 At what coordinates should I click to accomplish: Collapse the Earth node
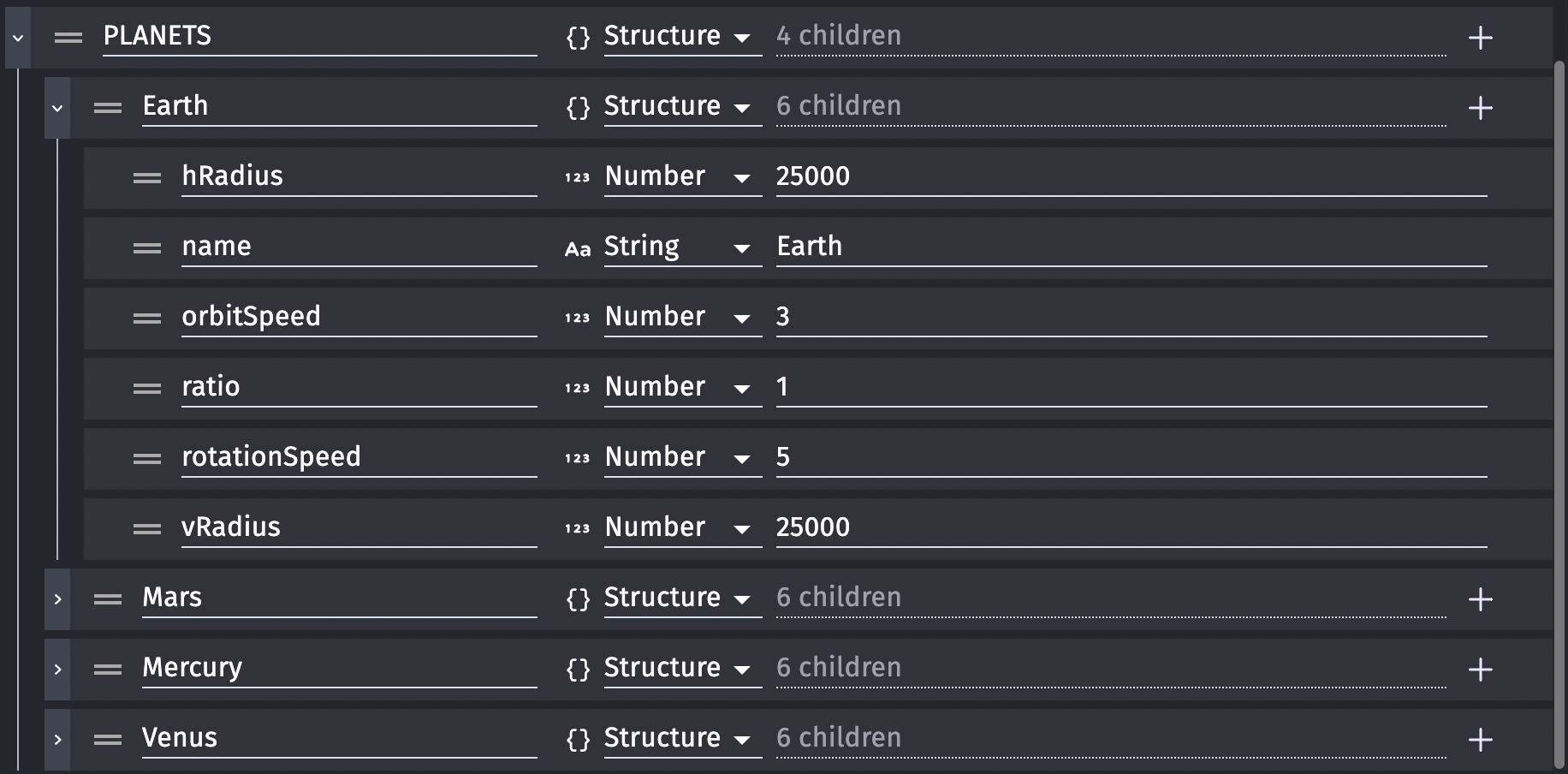[57, 108]
